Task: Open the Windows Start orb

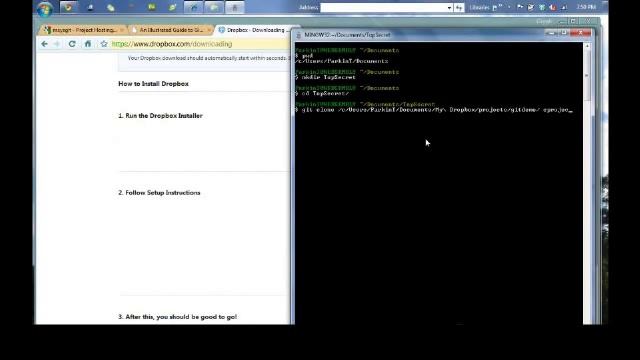Action: (x=44, y=8)
